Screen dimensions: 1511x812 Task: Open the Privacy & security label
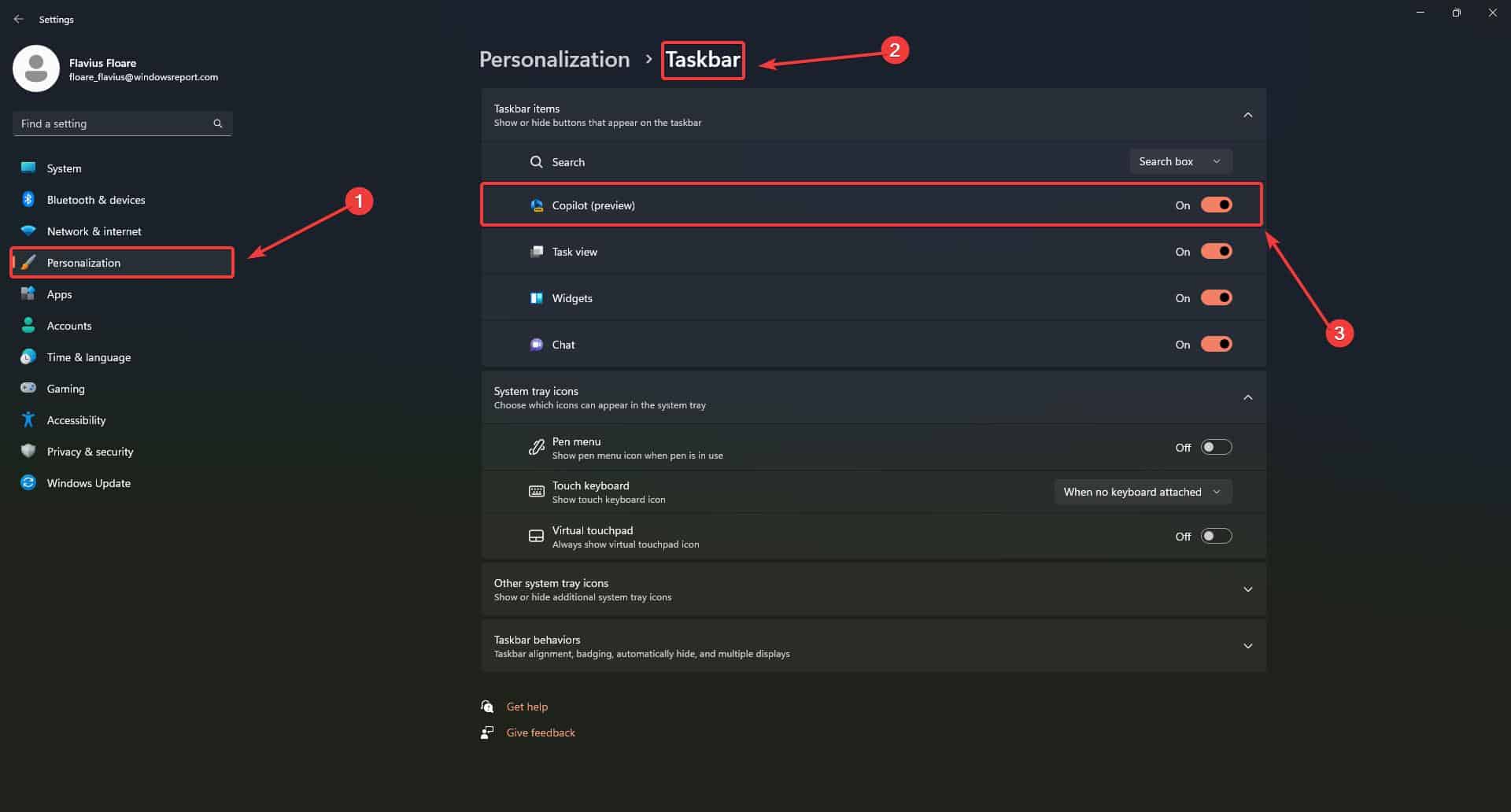(90, 452)
